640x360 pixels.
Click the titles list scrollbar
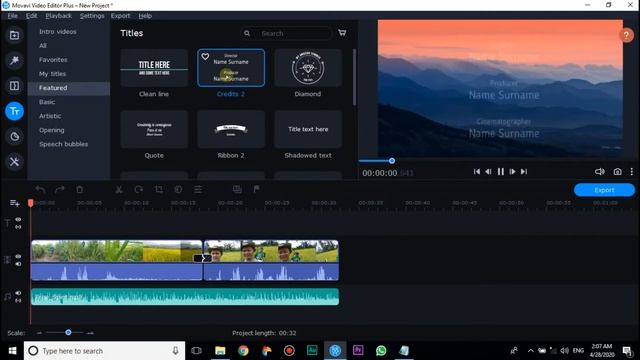(x=354, y=78)
